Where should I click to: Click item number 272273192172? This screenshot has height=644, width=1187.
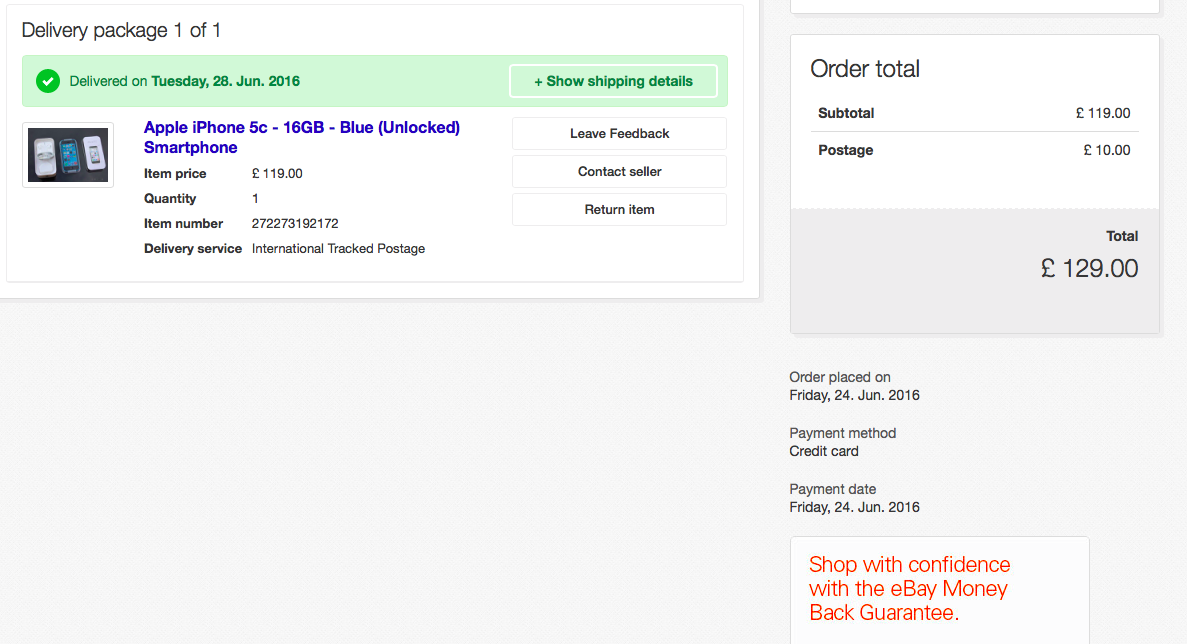coord(295,223)
